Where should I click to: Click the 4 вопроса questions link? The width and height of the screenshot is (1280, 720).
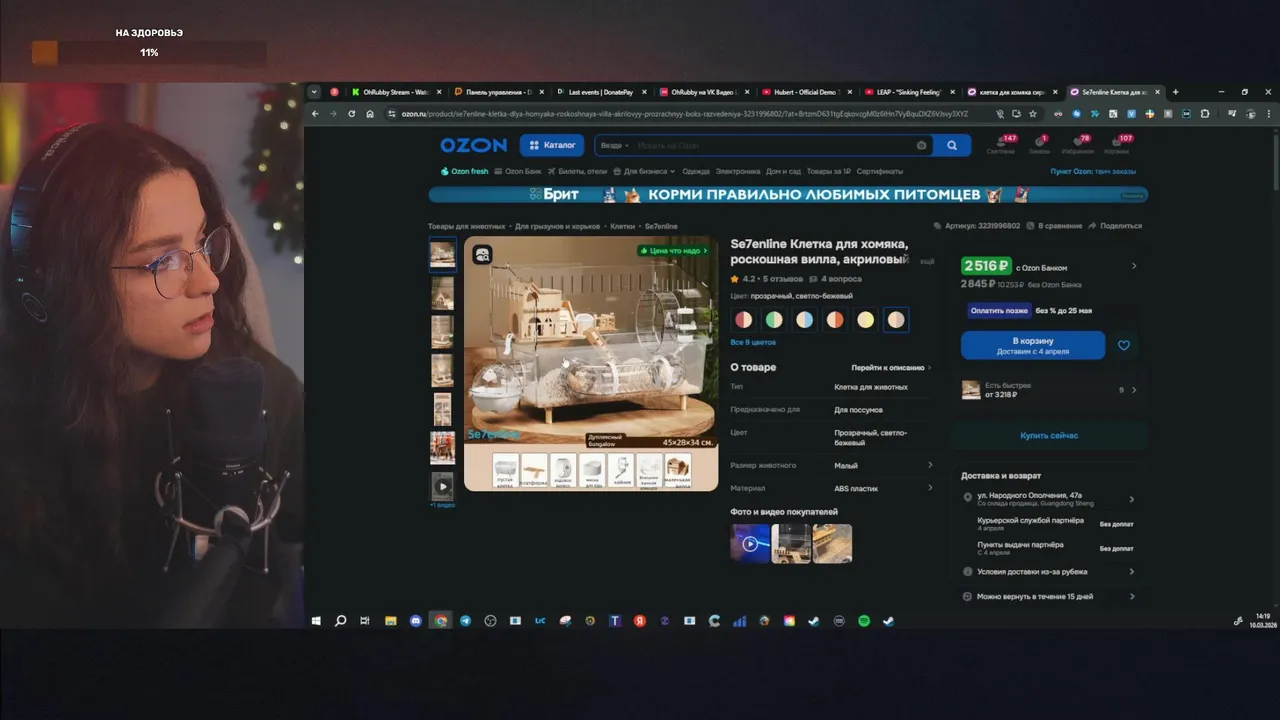(x=835, y=279)
